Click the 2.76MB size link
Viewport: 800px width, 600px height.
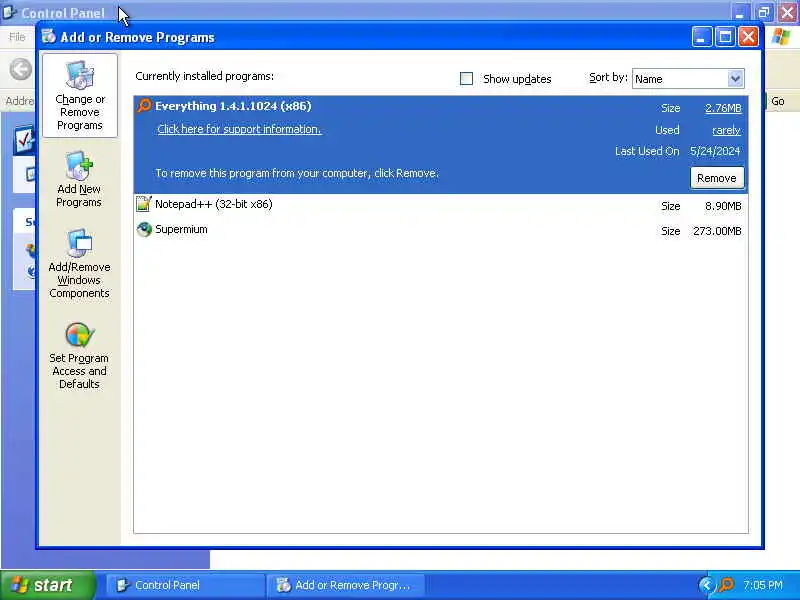(x=723, y=108)
